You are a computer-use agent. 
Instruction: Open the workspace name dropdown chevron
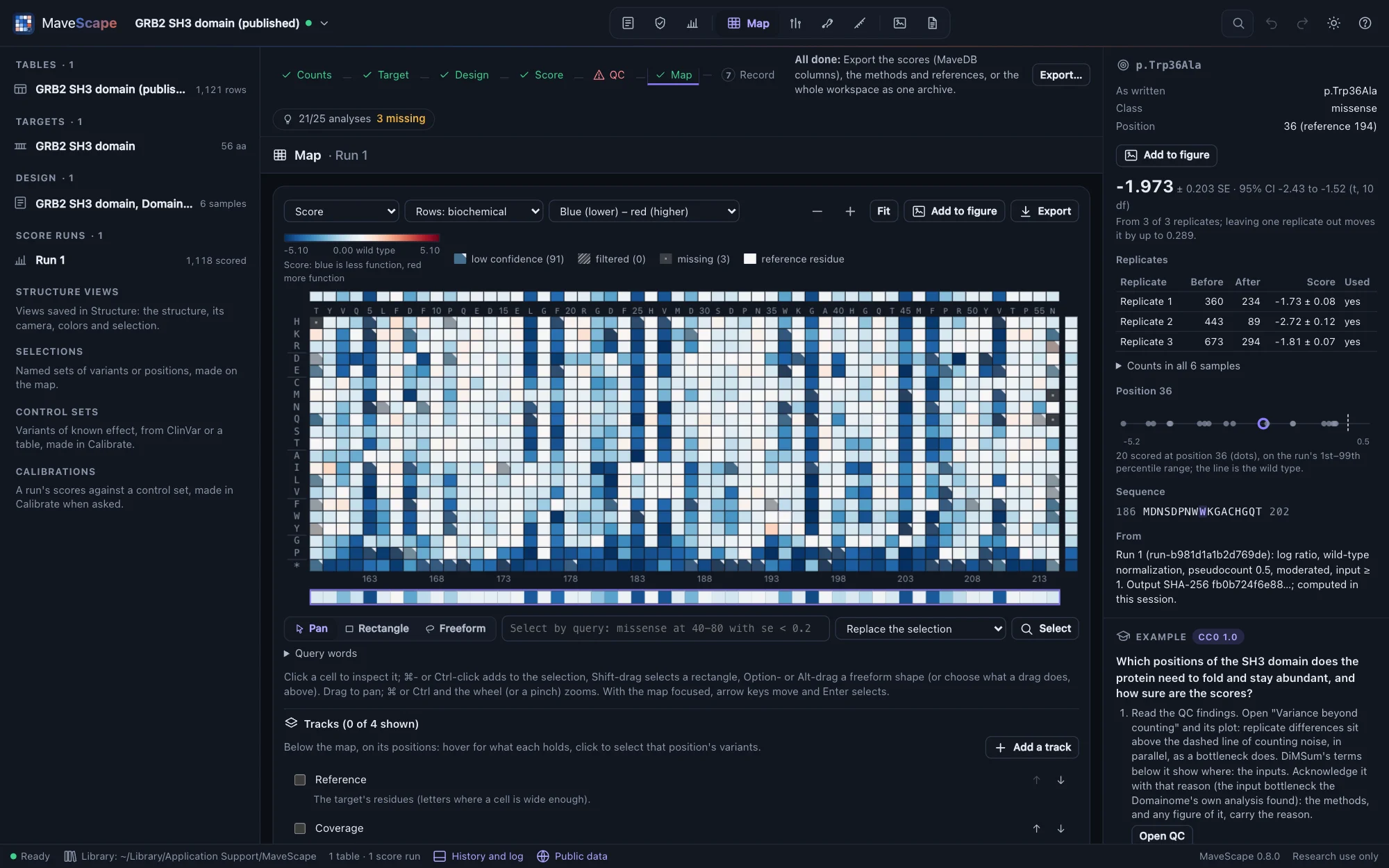(x=324, y=23)
